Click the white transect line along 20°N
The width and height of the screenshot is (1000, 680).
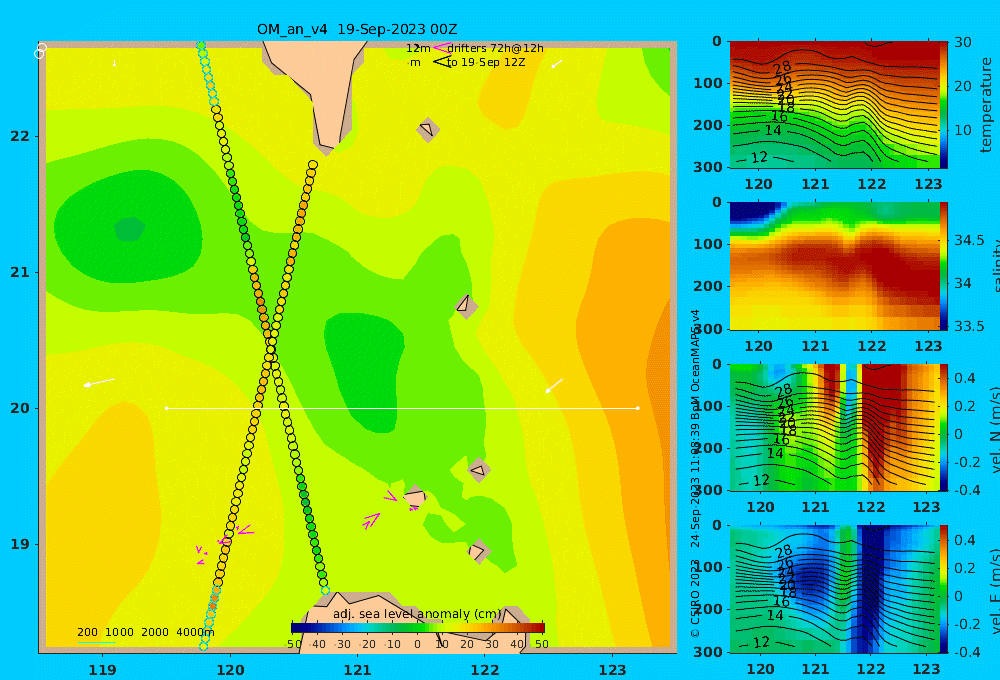pyautogui.click(x=402, y=408)
